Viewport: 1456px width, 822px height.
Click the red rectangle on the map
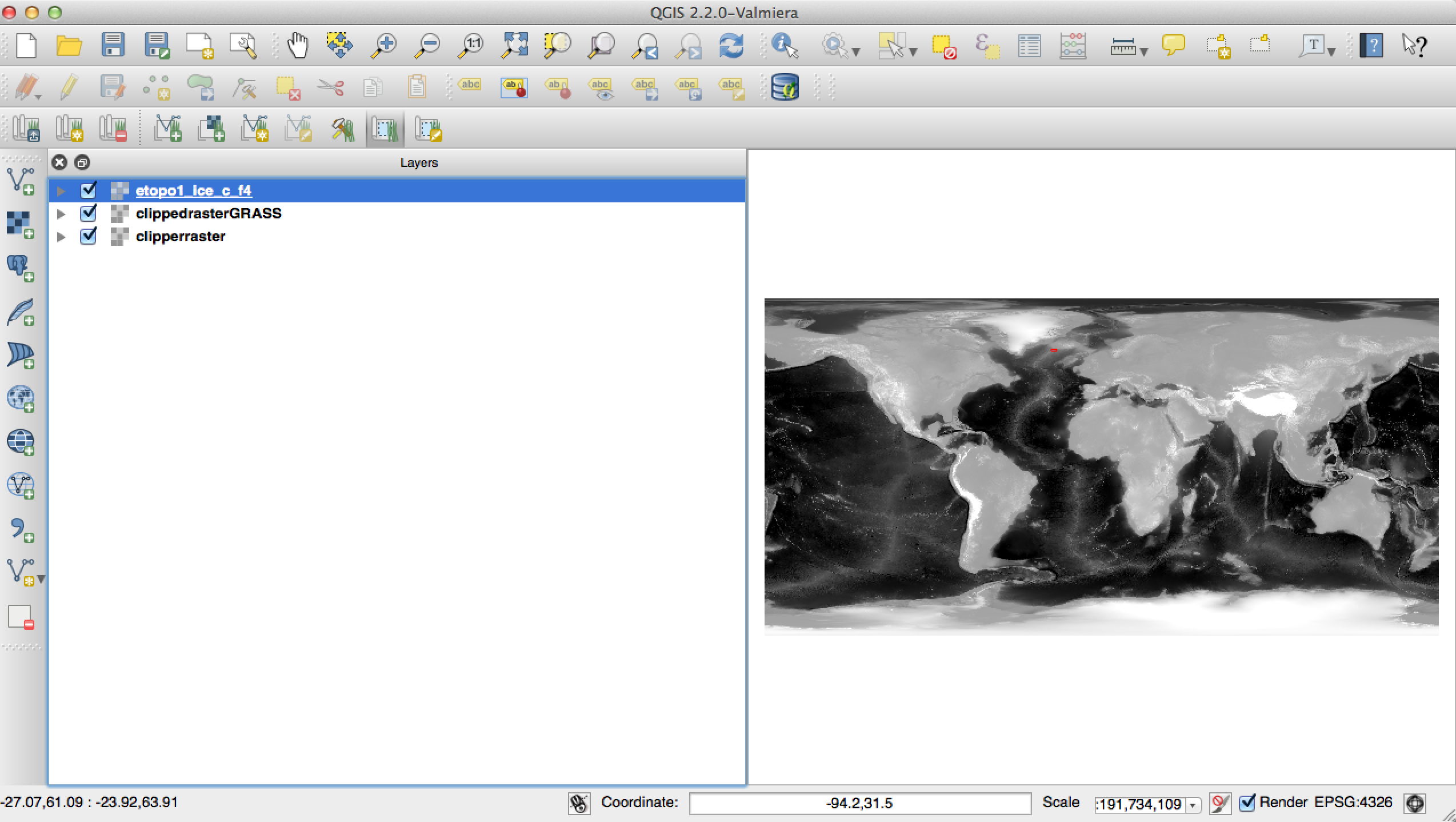click(x=1054, y=350)
